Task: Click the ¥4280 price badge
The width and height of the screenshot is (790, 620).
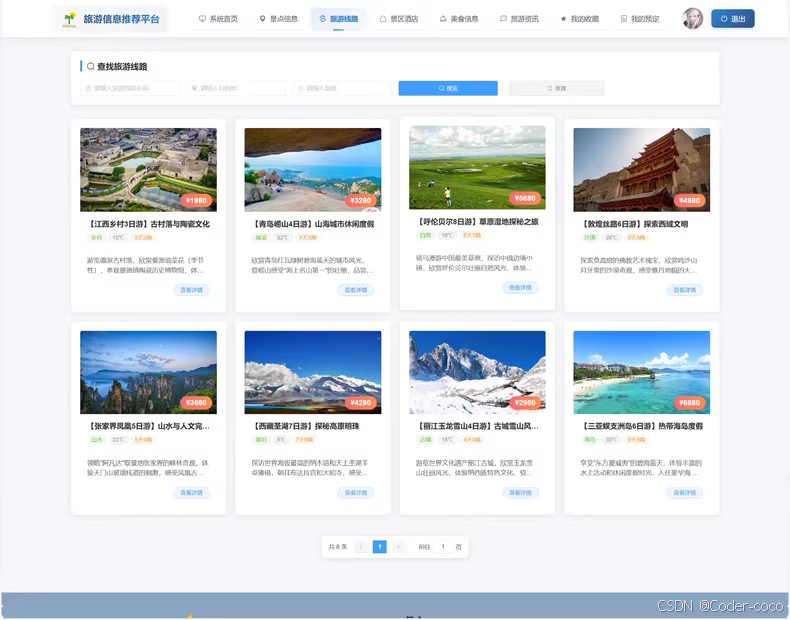Action: coord(360,403)
